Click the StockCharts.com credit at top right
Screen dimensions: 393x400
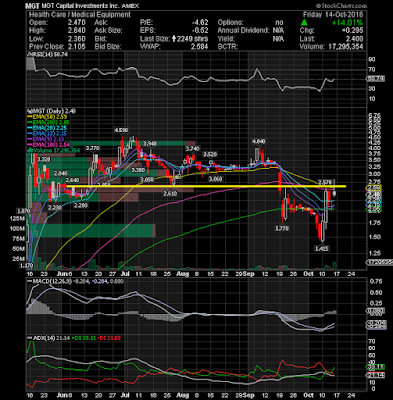(341, 6)
